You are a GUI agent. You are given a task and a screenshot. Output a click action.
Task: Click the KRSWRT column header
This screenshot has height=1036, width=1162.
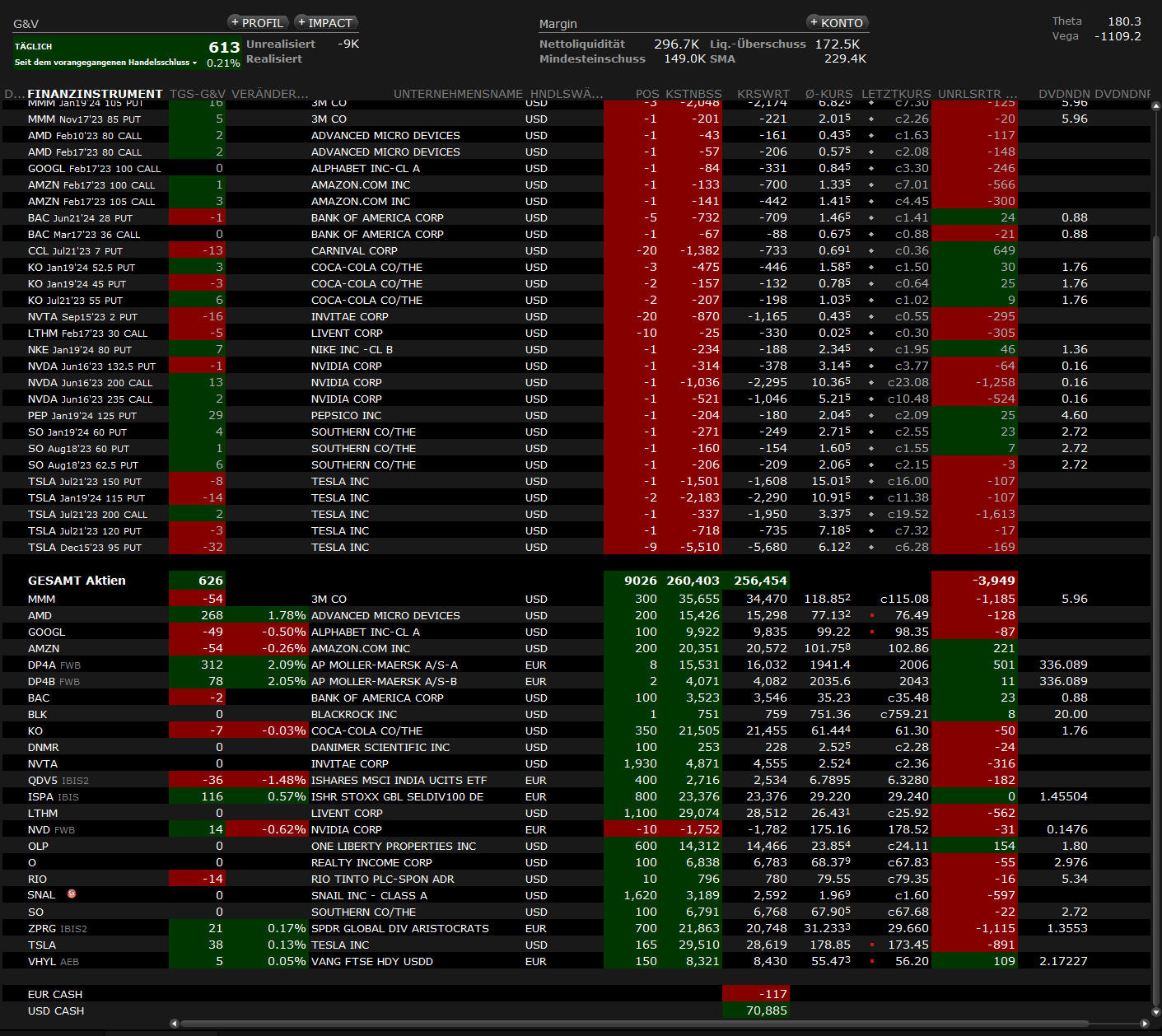pos(763,94)
